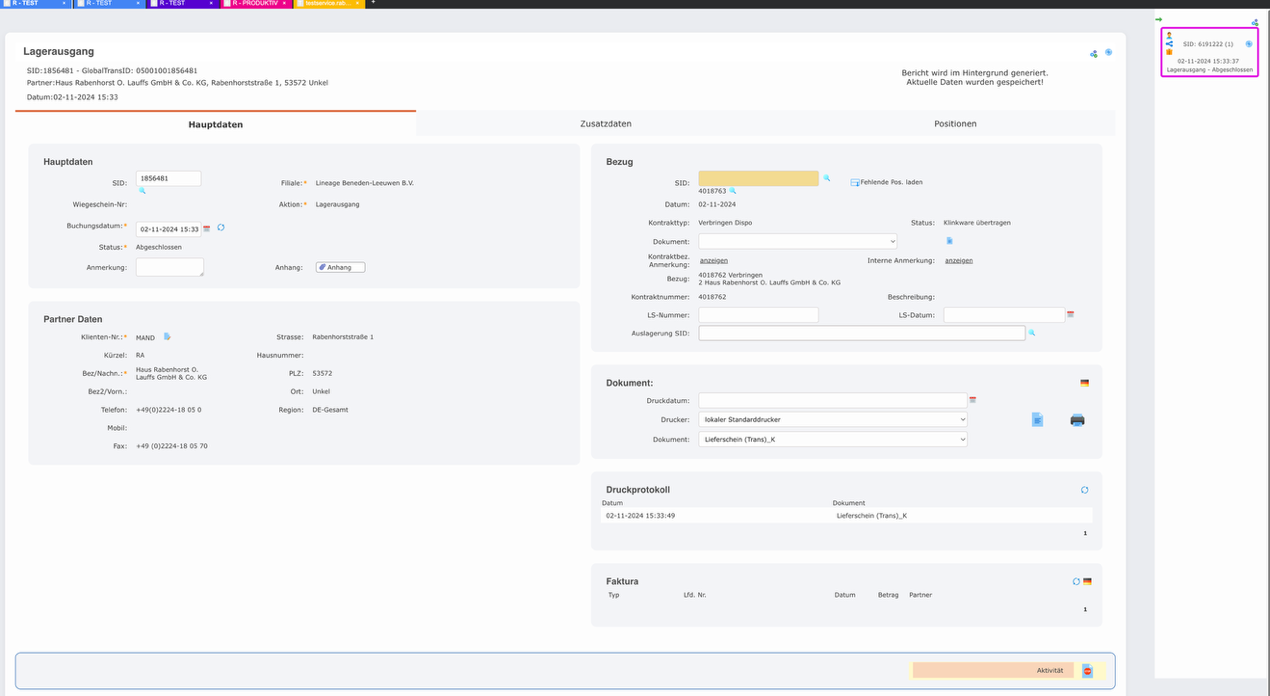
Task: Open the Positionen tab
Action: tap(955, 124)
